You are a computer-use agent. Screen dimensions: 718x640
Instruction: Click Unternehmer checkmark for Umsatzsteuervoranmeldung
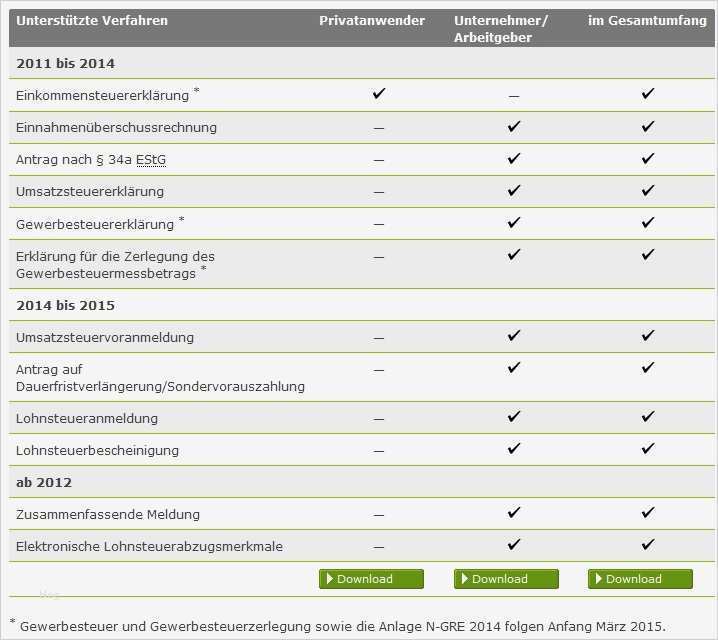click(x=514, y=336)
